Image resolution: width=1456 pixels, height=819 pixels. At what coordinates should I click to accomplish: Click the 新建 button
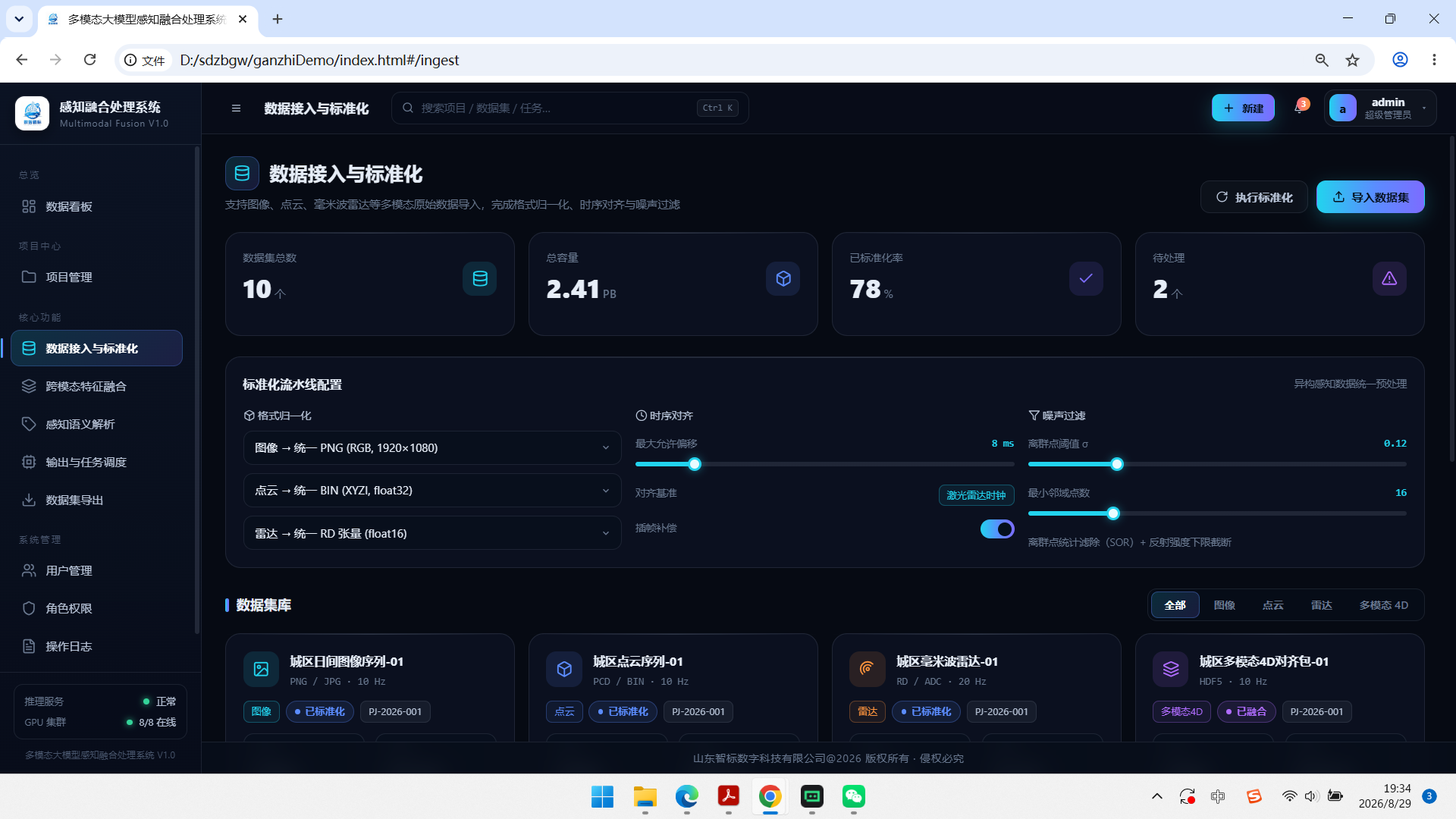coord(1243,108)
